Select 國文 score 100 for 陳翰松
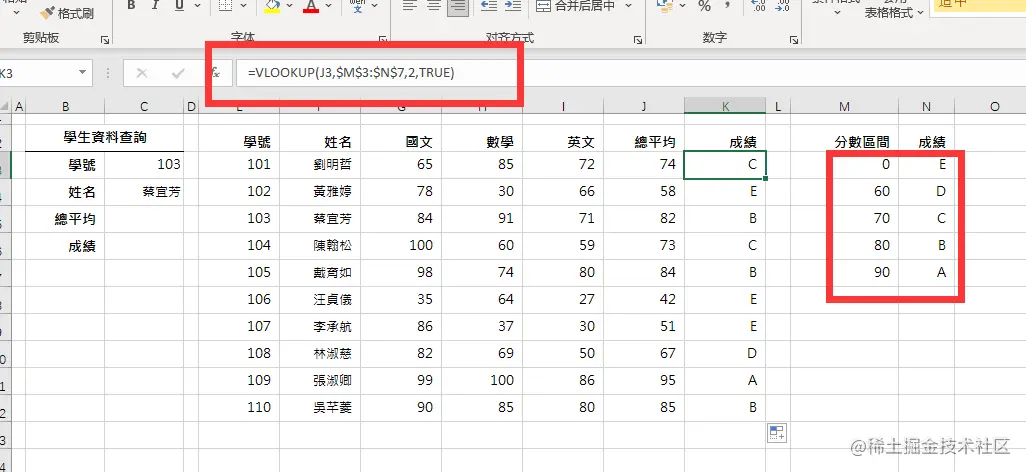This screenshot has height=472, width=1026. click(400, 245)
